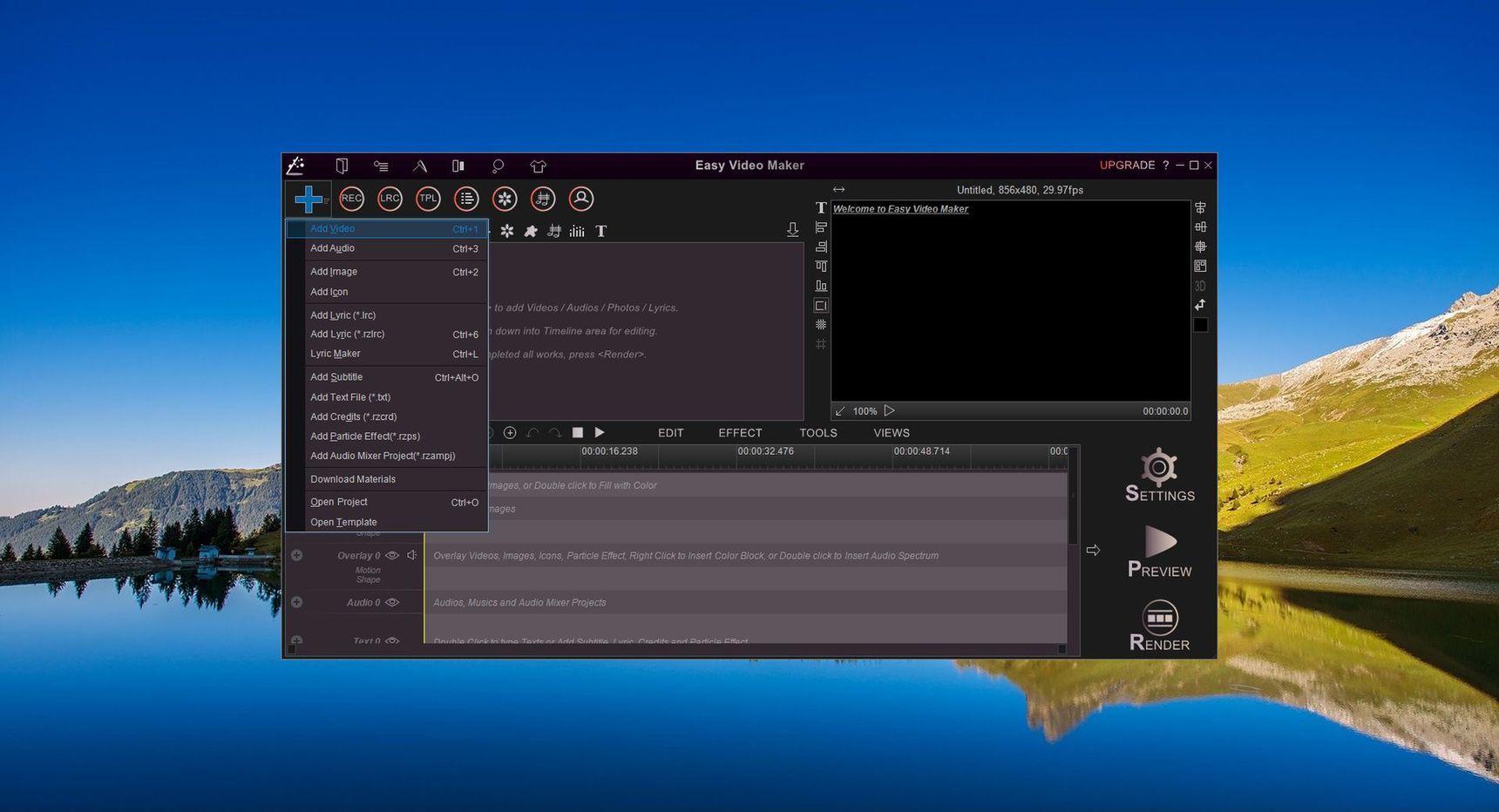Click the search magnifier icon in title bar
1499x812 pixels.
pyautogui.click(x=498, y=166)
